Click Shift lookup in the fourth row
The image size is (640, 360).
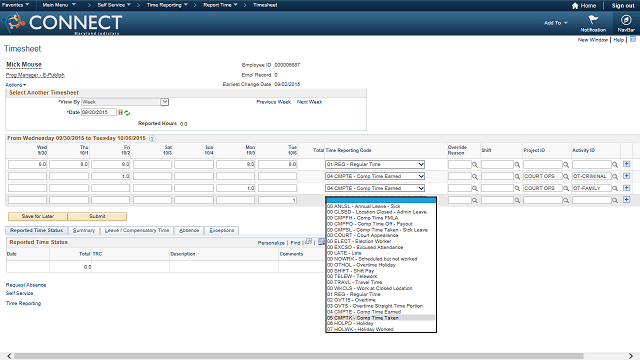[517, 200]
